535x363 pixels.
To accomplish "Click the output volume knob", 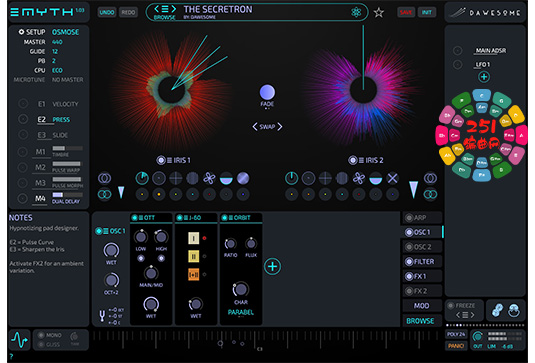I will (x=477, y=337).
